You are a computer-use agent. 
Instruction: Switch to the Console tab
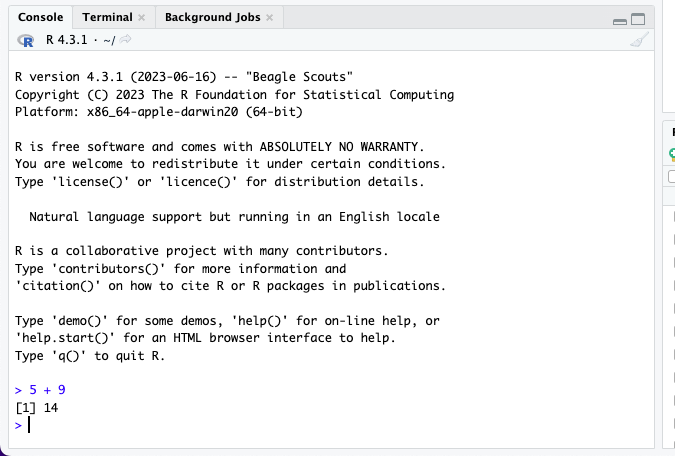point(40,17)
